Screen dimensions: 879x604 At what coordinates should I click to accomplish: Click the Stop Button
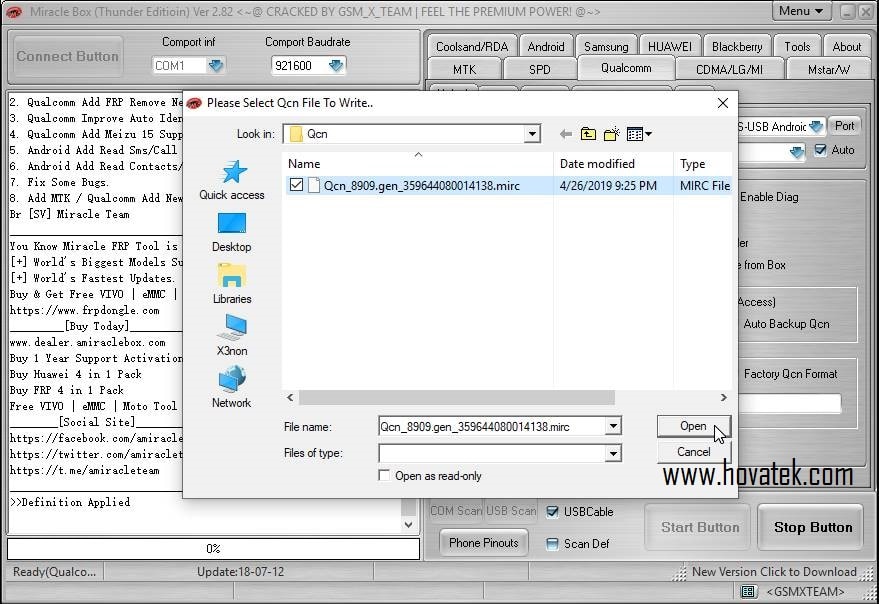click(810, 527)
